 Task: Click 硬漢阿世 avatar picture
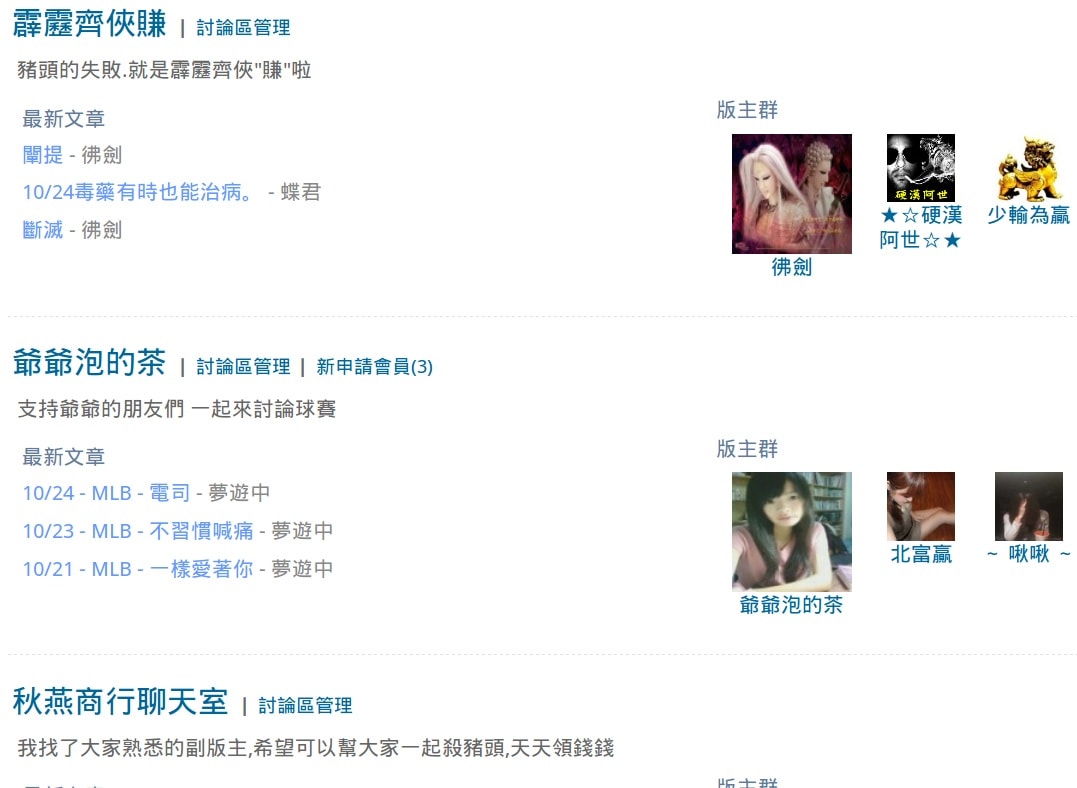point(920,168)
